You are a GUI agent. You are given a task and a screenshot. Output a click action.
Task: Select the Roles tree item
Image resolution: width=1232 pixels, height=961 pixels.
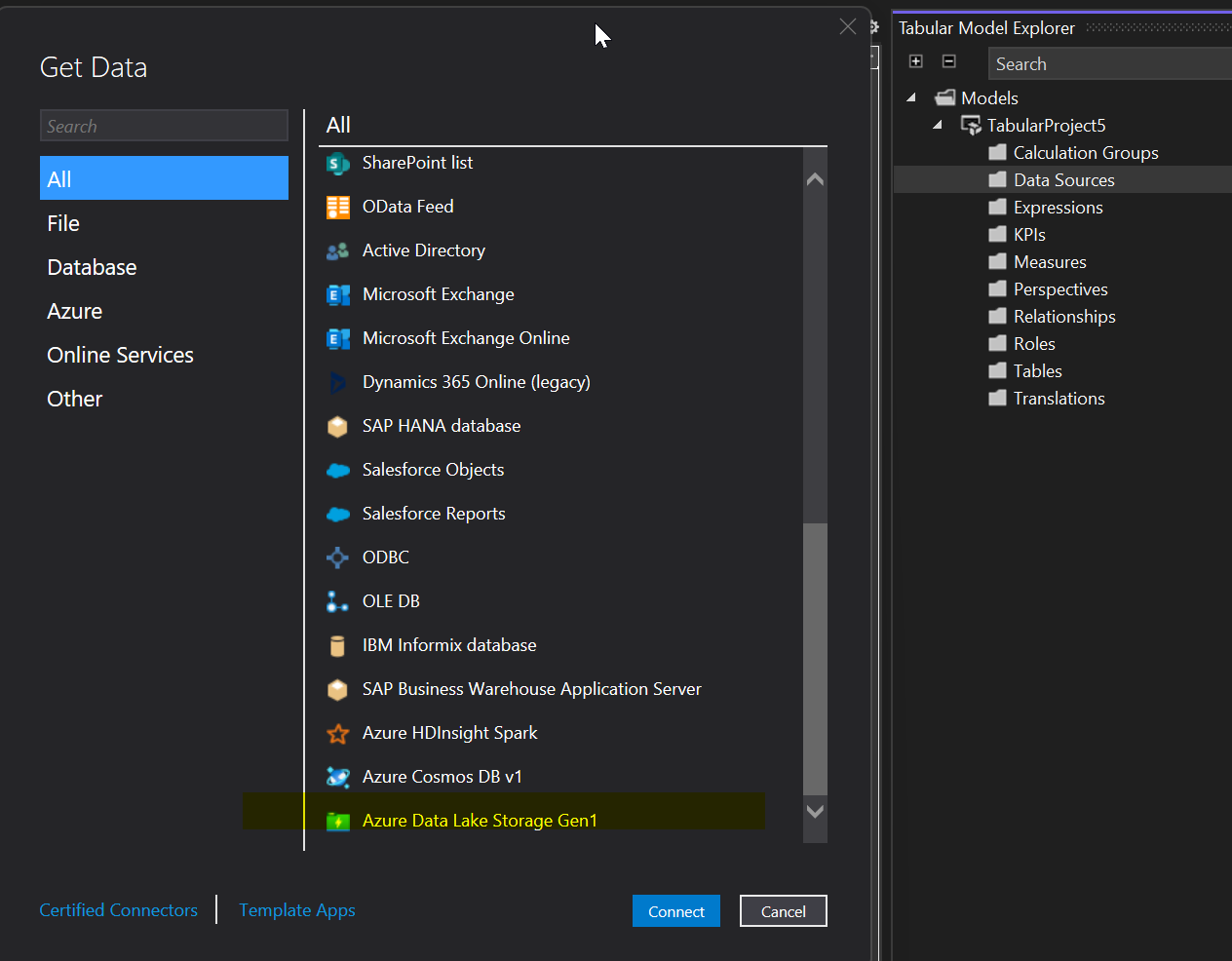click(1034, 344)
